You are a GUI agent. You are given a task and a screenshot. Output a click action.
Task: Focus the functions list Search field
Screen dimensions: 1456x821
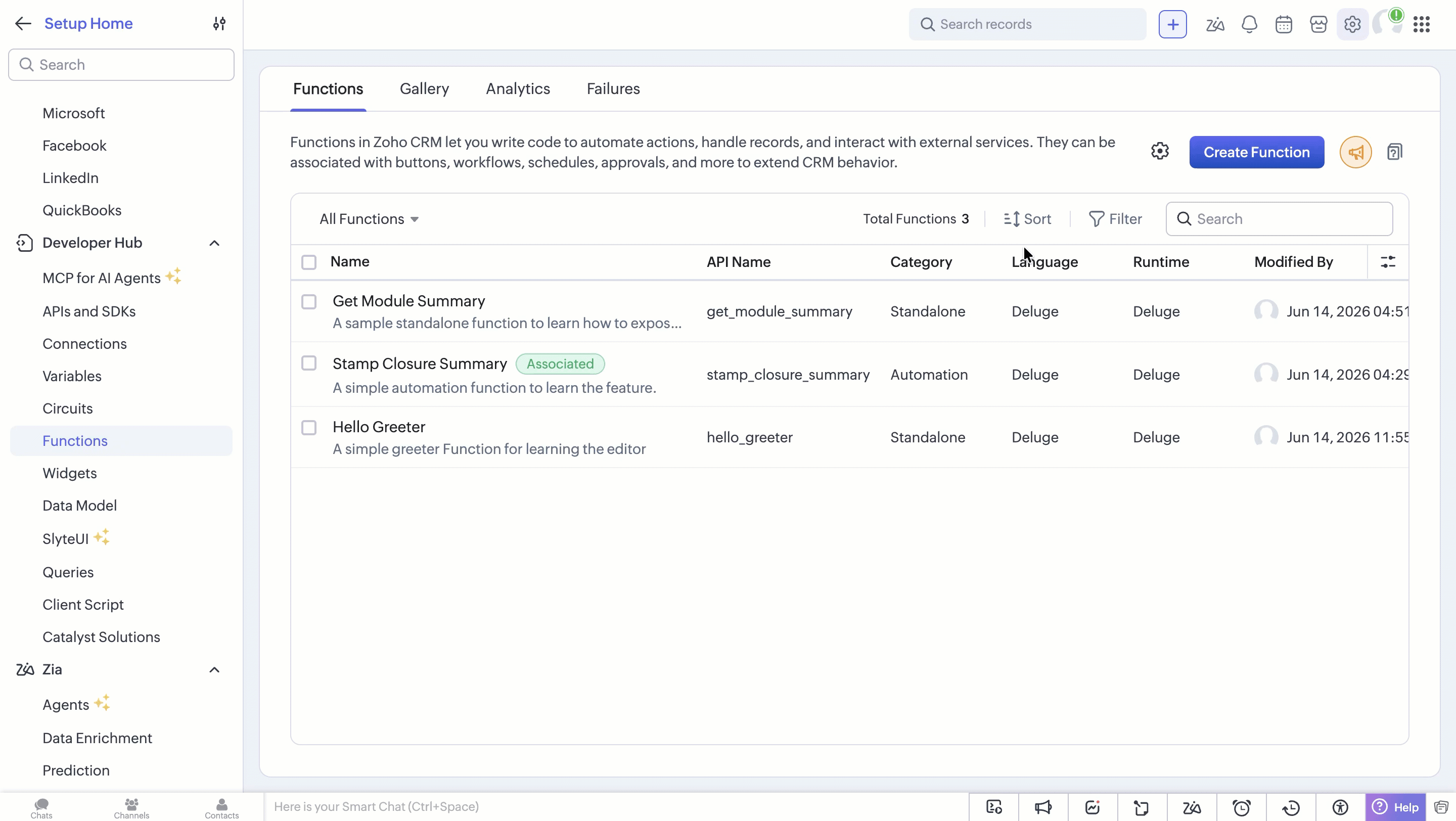(1279, 219)
